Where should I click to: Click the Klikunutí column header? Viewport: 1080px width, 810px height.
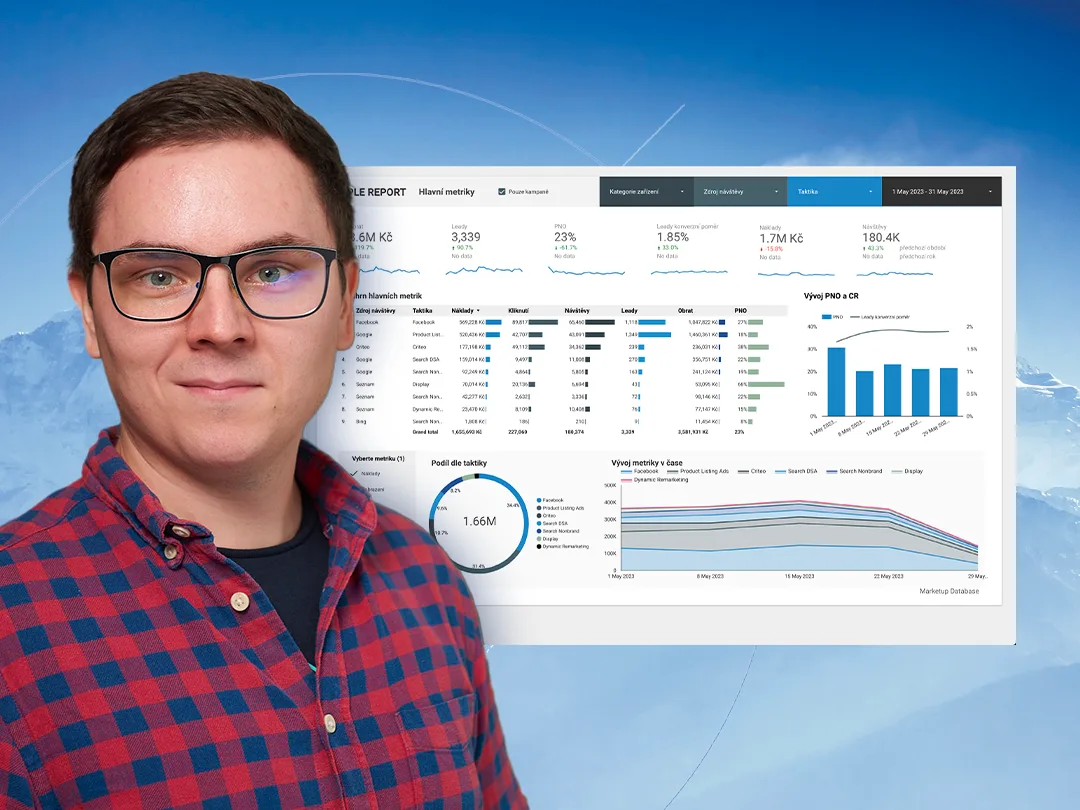518,311
